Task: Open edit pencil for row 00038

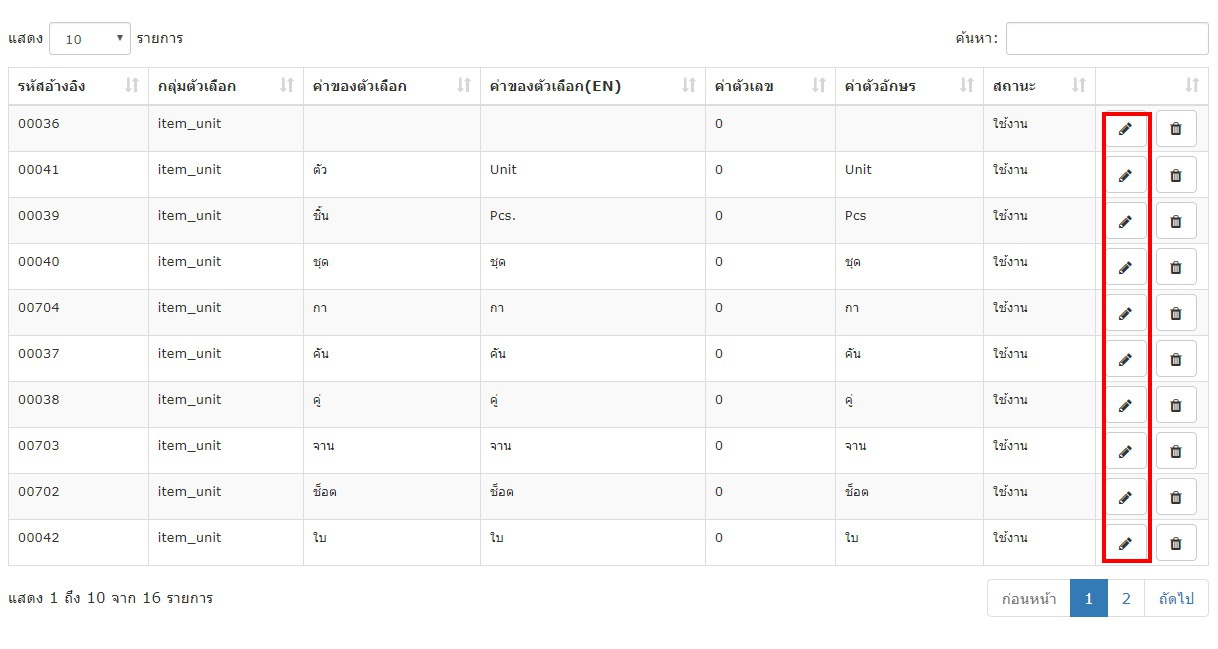Action: coord(1126,405)
